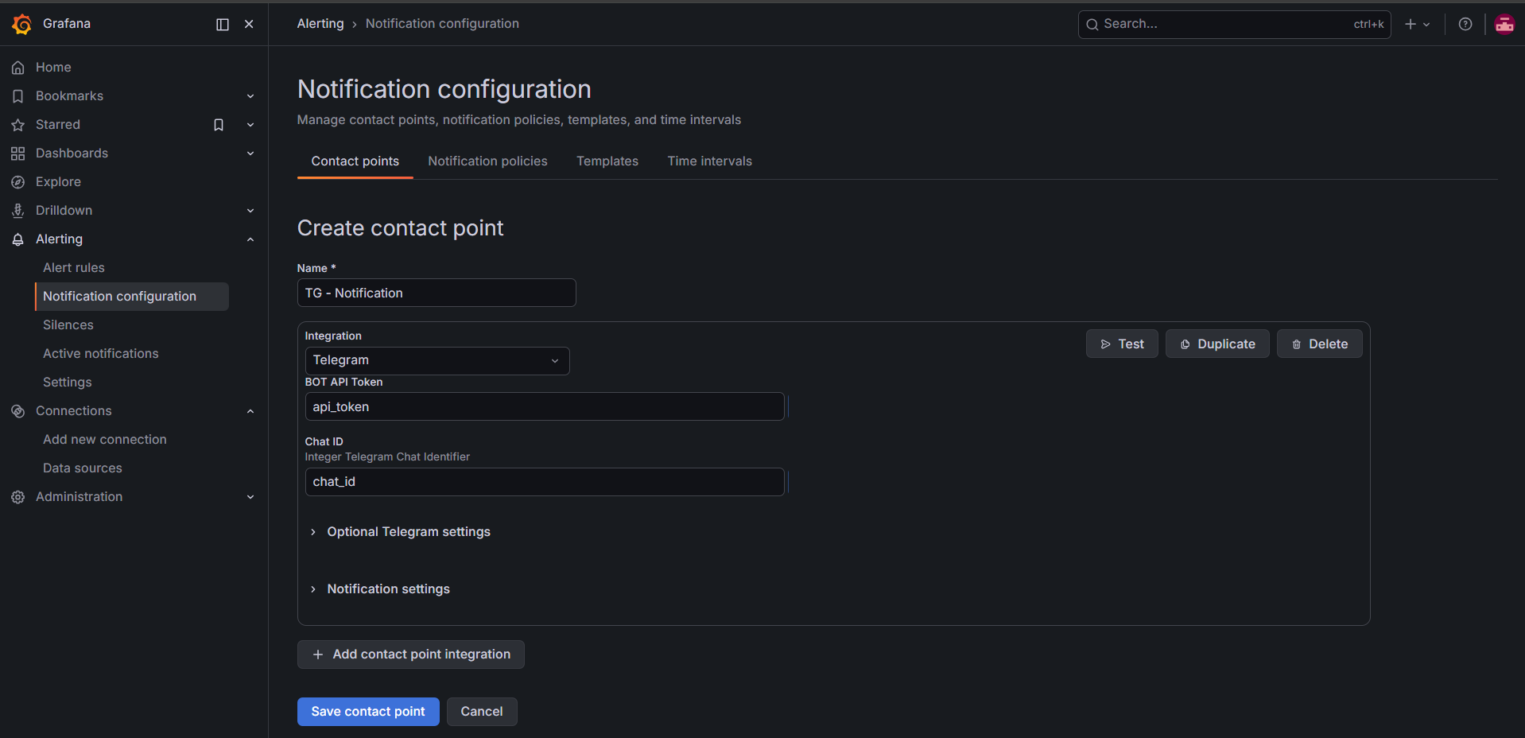
Task: Click the Test button
Action: [x=1122, y=344]
